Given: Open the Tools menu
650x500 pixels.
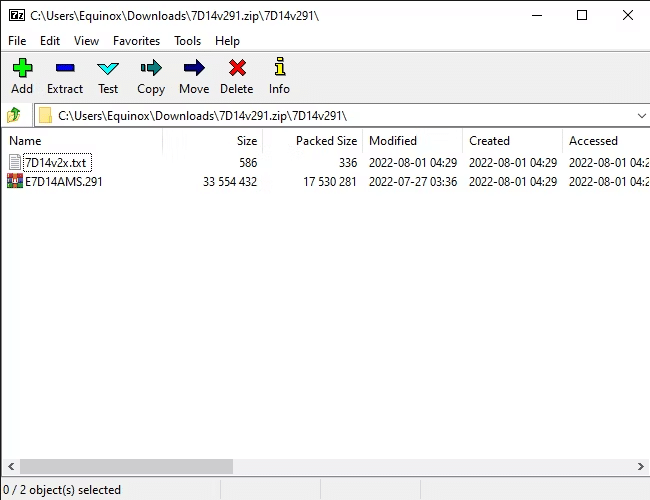Looking at the screenshot, I should (x=187, y=41).
